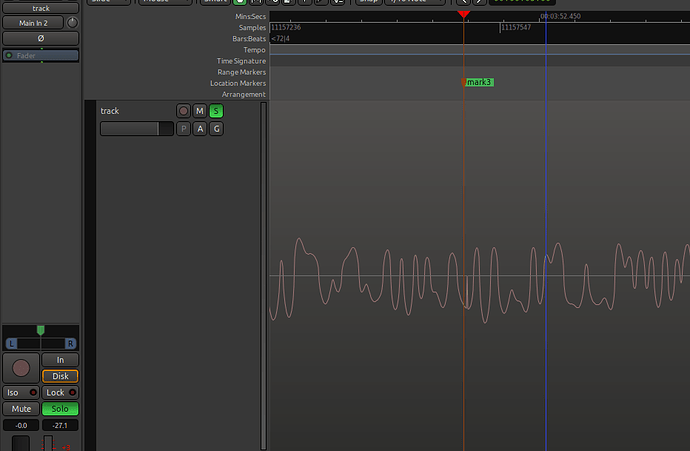Open the playlist (P) button on the track
This screenshot has width=690, height=451.
click(x=183, y=129)
